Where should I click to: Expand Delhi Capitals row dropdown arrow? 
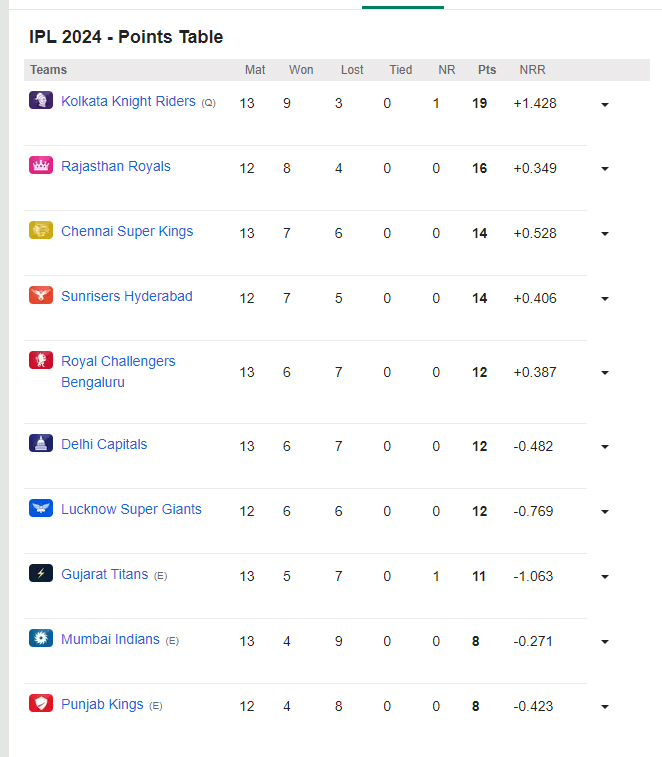click(605, 447)
